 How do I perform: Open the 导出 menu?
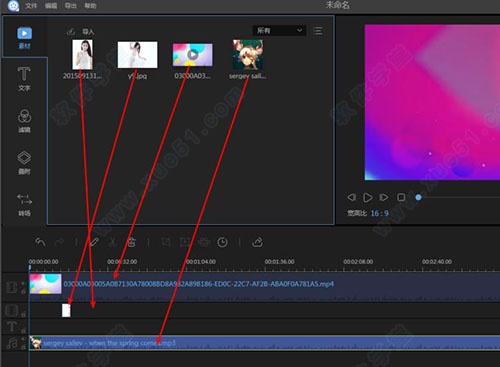(x=70, y=6)
